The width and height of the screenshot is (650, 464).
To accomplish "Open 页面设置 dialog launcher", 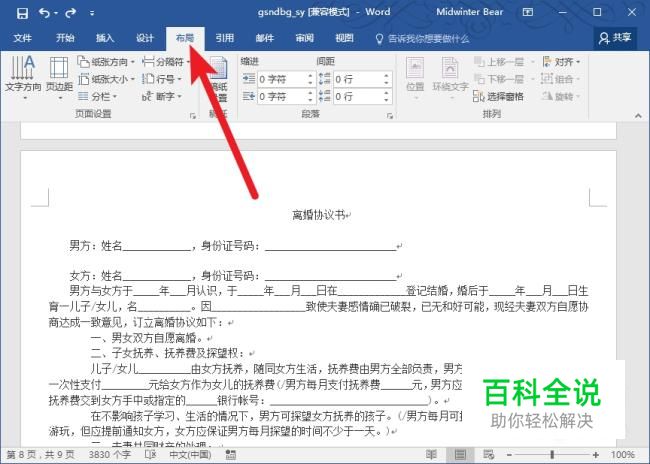I will [193, 116].
